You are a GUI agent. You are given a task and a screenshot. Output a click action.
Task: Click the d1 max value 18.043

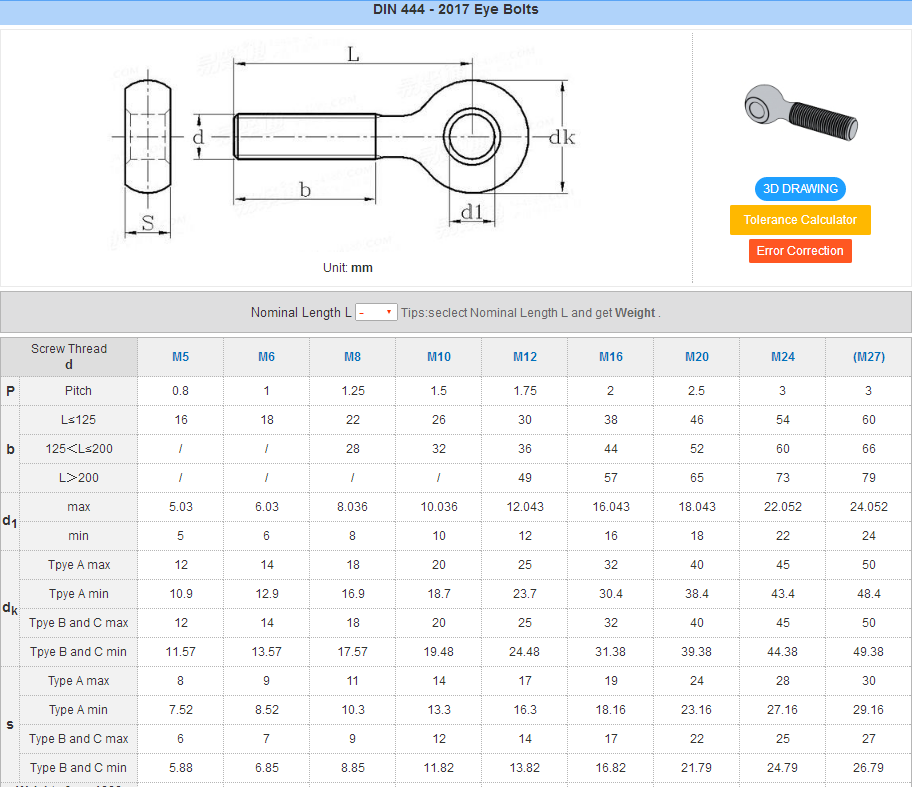[697, 507]
